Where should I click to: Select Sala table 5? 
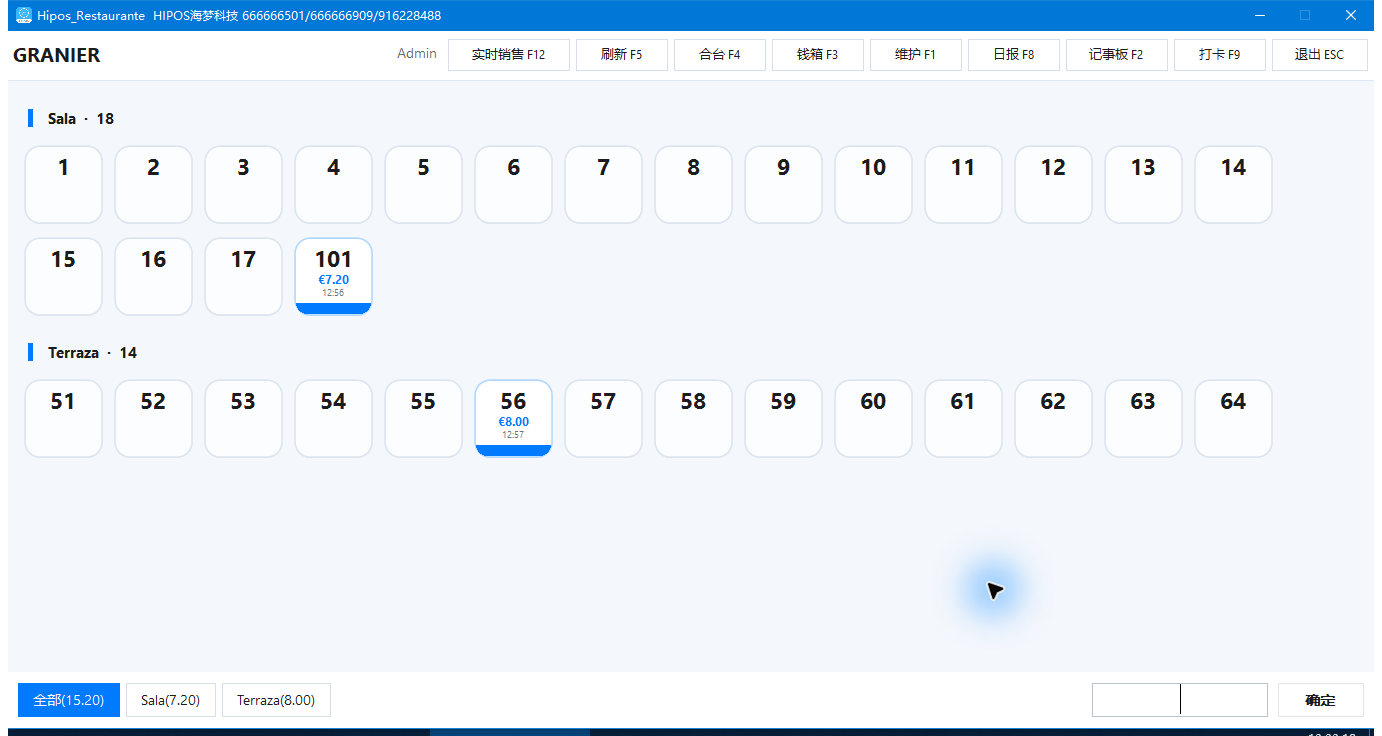[424, 185]
